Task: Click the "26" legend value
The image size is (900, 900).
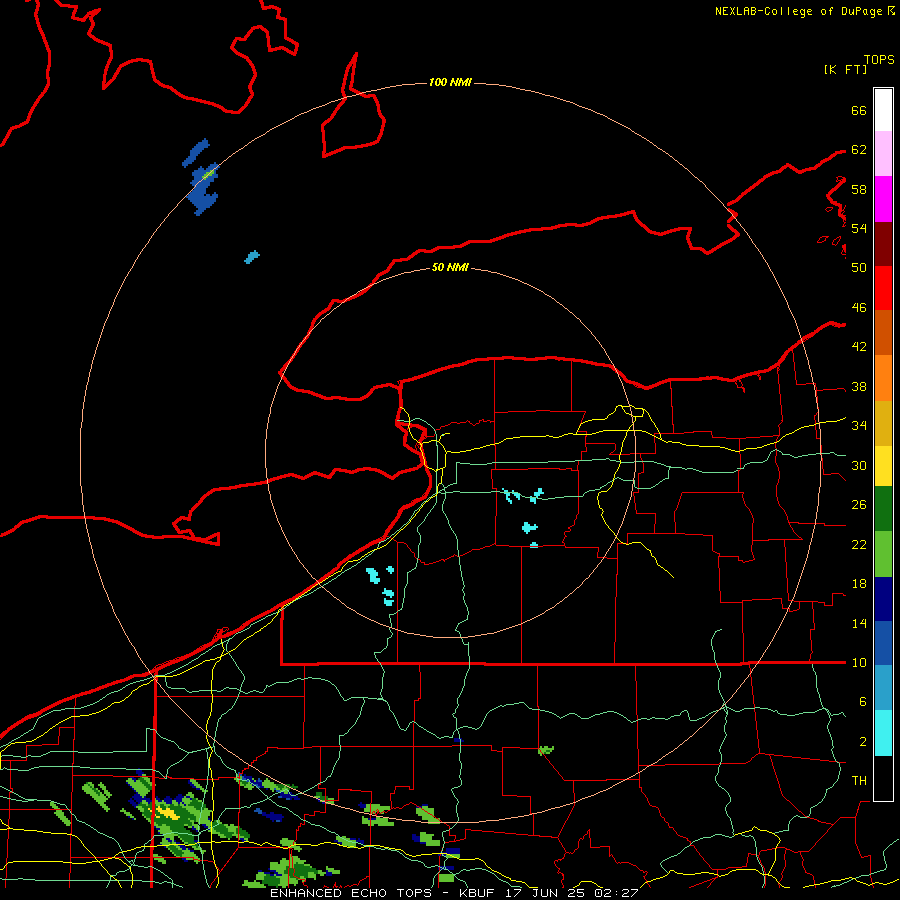Action: [x=859, y=505]
